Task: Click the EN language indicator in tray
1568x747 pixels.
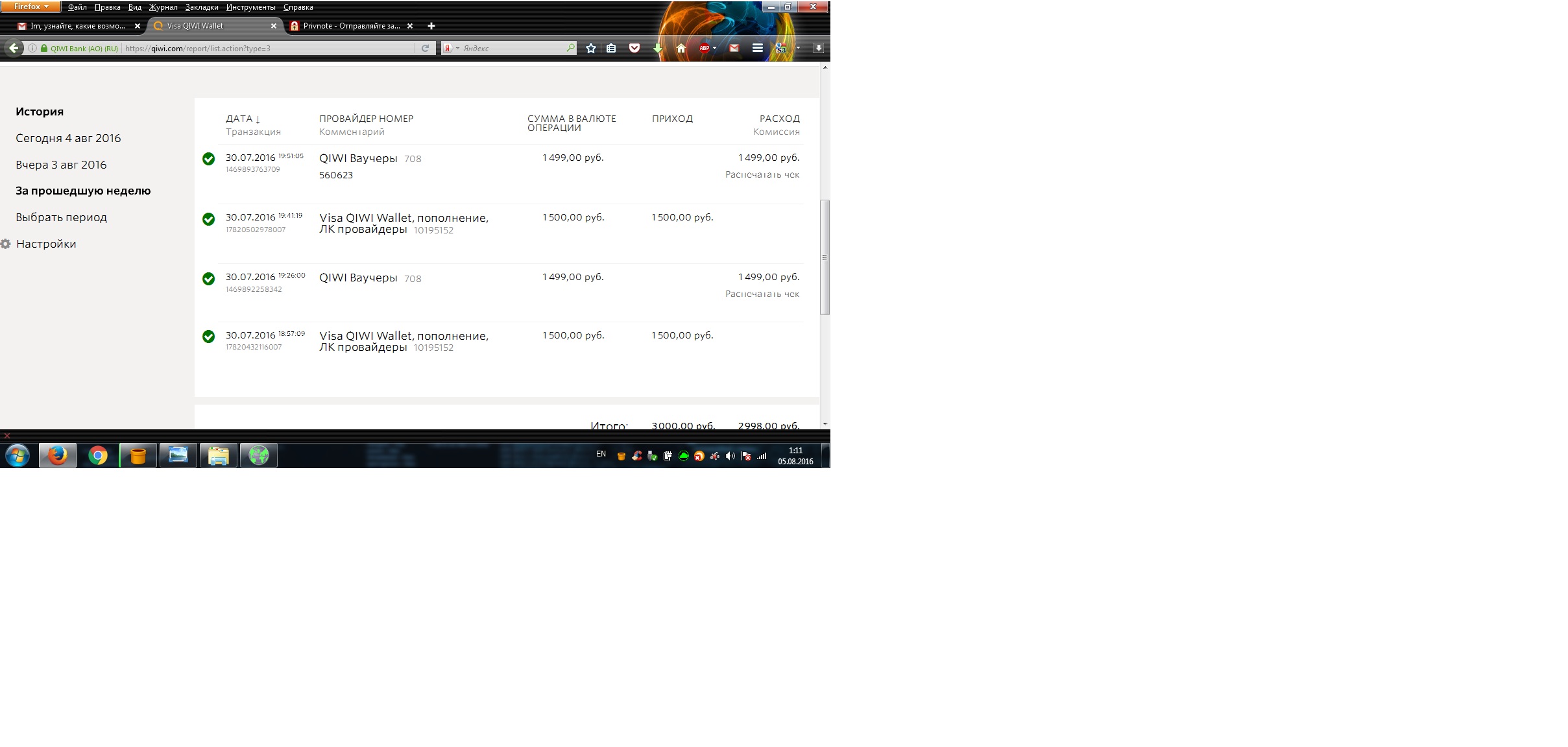Action: tap(601, 454)
